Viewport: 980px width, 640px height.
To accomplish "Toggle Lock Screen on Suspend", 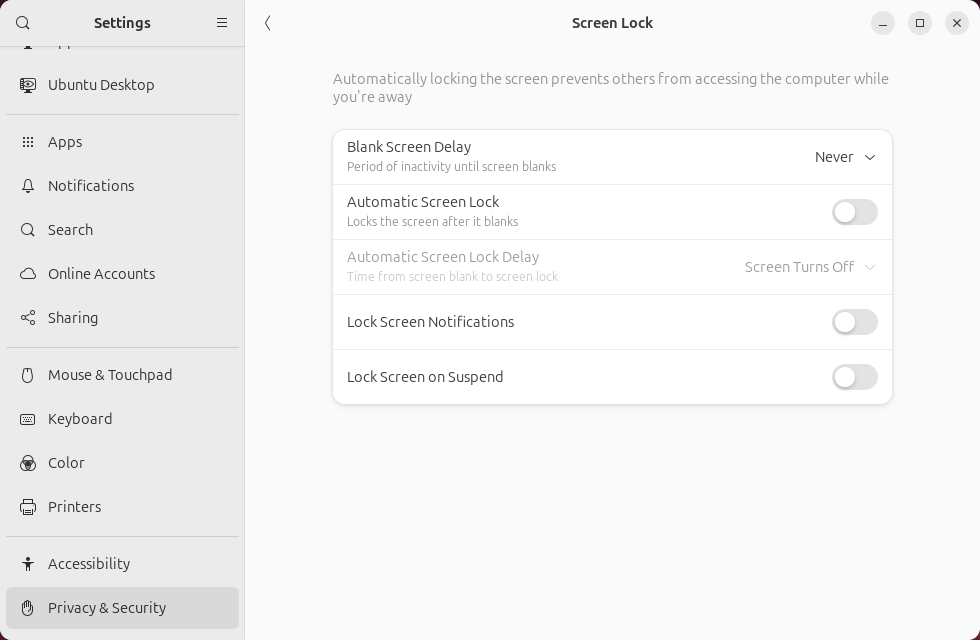I will (x=855, y=377).
